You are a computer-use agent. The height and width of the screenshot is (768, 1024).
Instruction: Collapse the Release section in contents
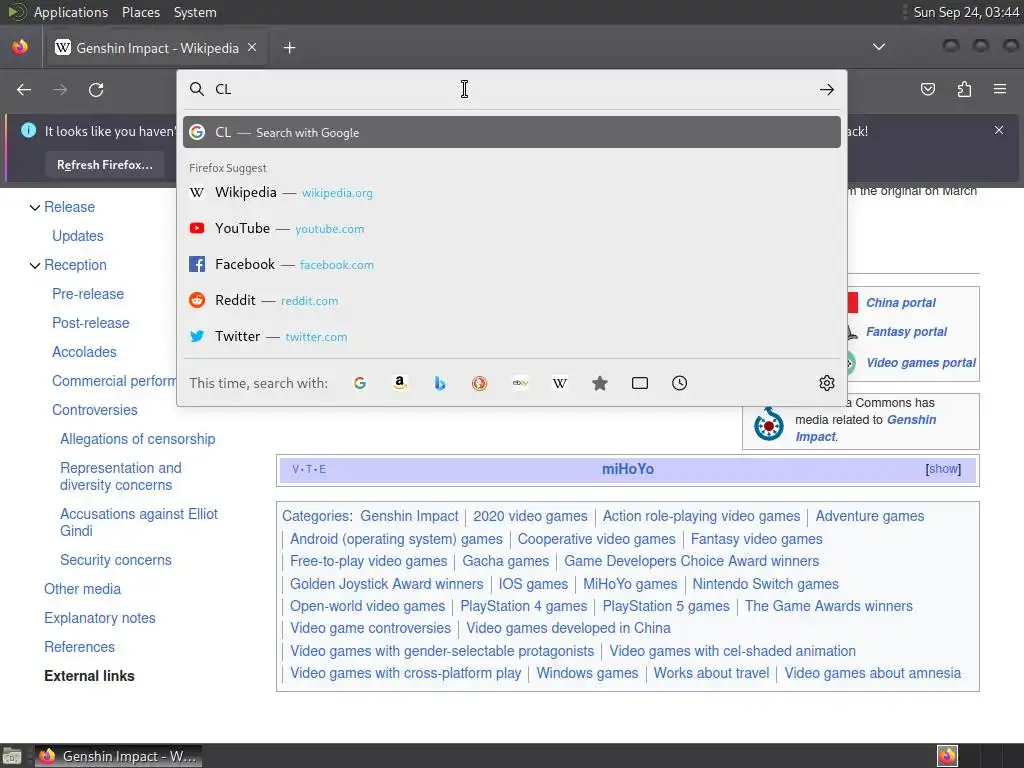35,208
